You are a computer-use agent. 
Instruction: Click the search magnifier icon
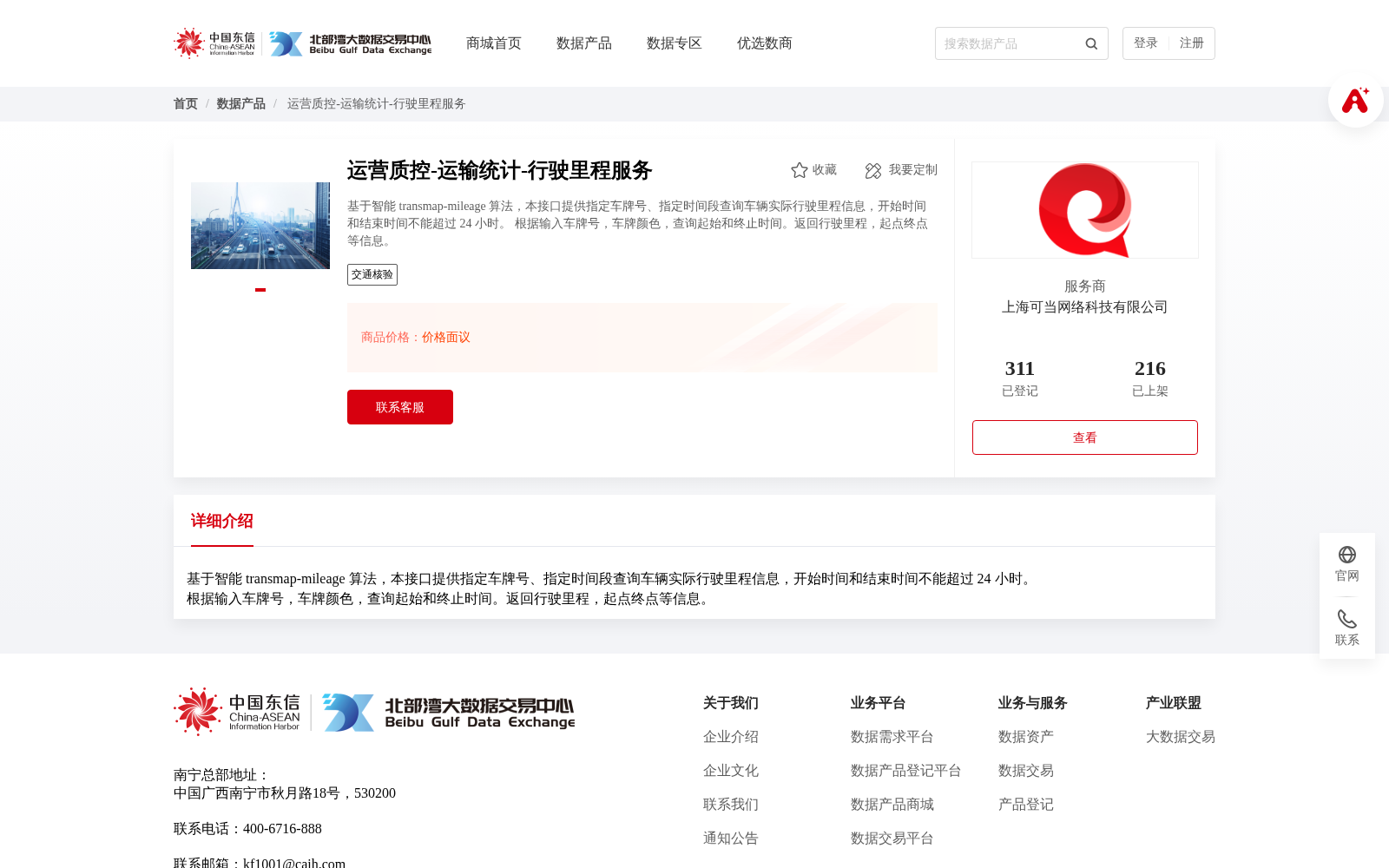point(1091,43)
